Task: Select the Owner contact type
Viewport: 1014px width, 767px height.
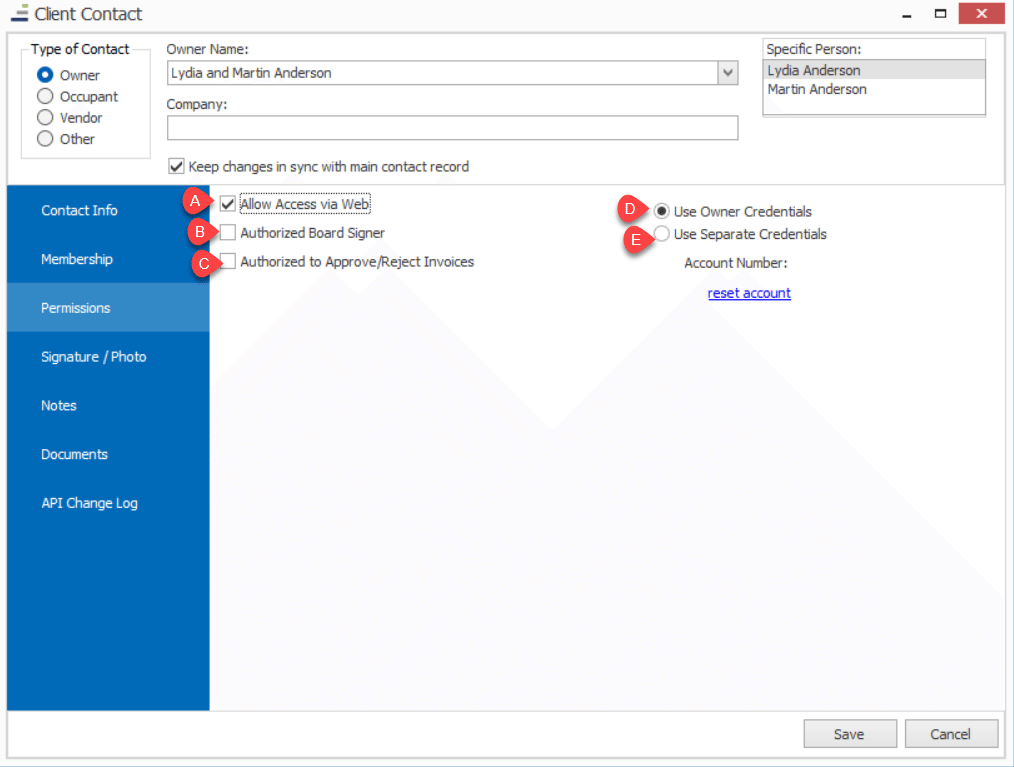Action: click(45, 75)
